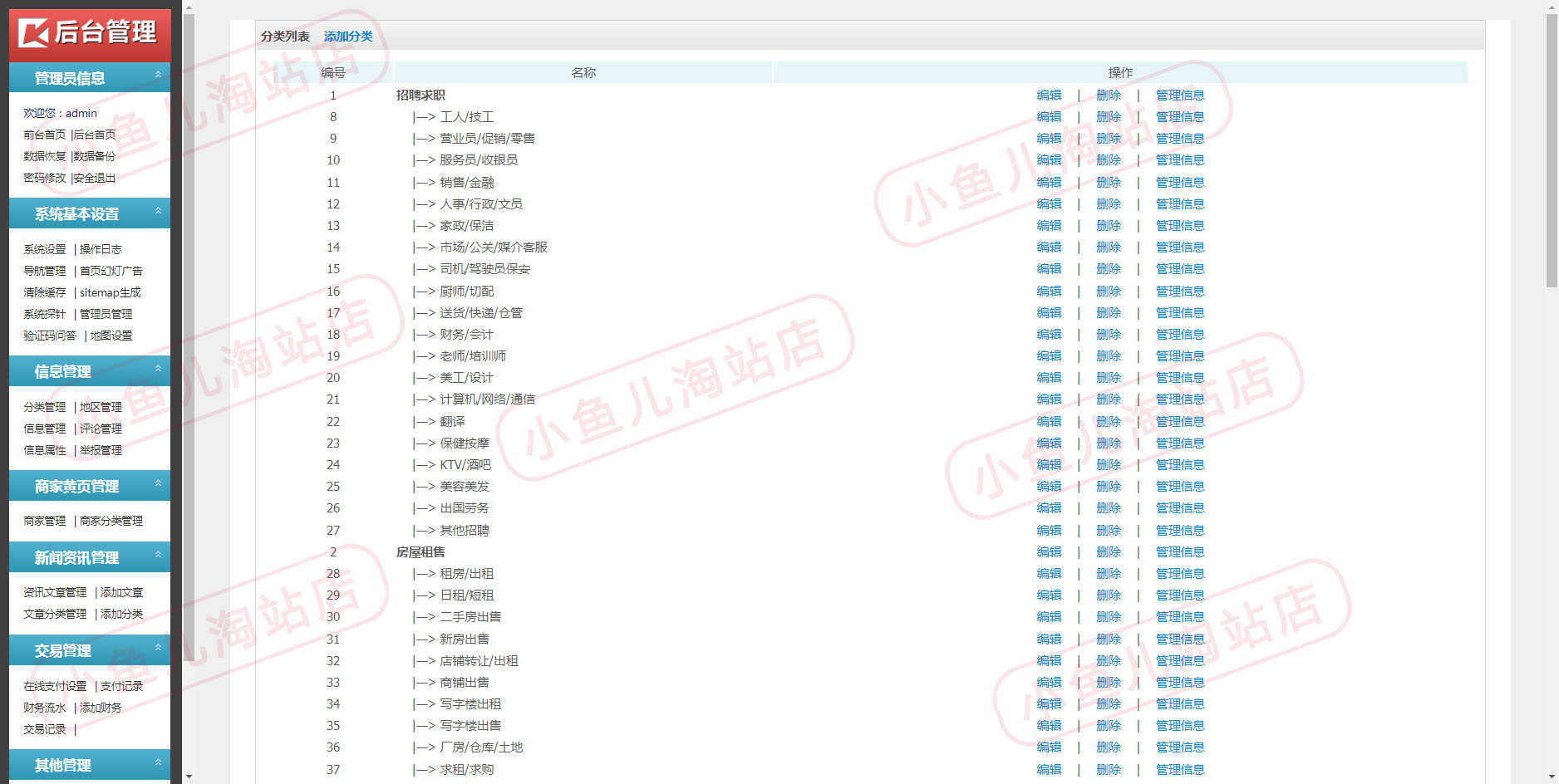Collapse the 新闻资讯管理 section chevron

point(158,556)
